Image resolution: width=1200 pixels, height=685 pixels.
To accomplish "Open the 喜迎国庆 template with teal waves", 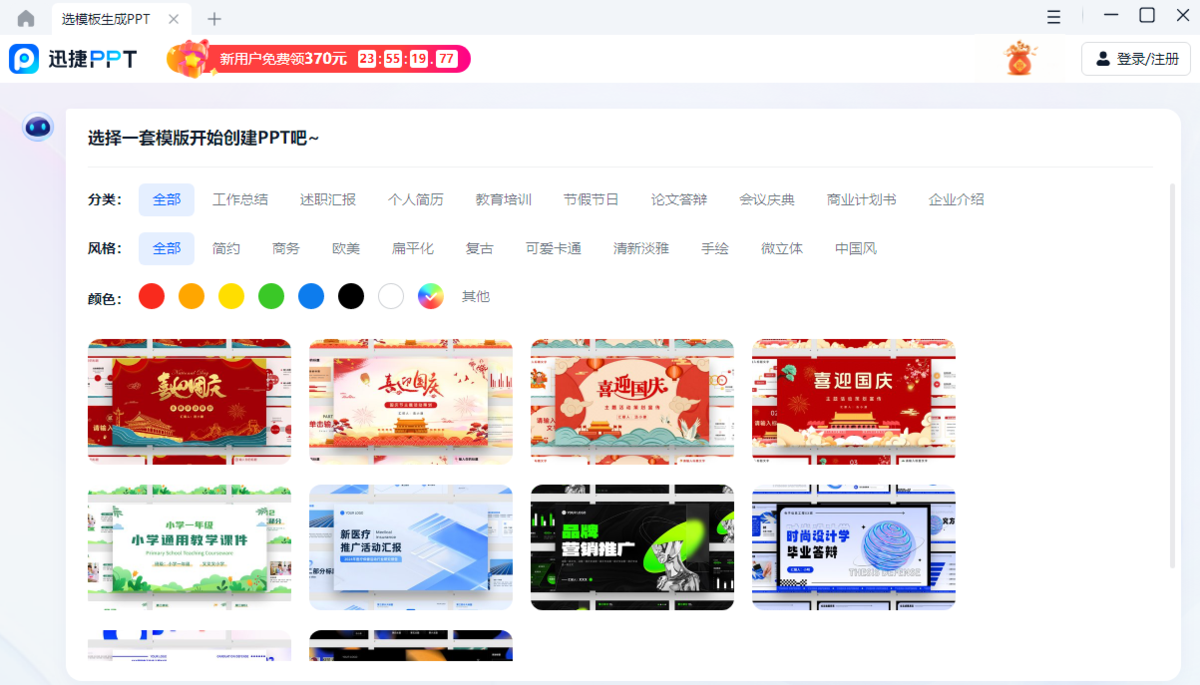I will (x=633, y=401).
